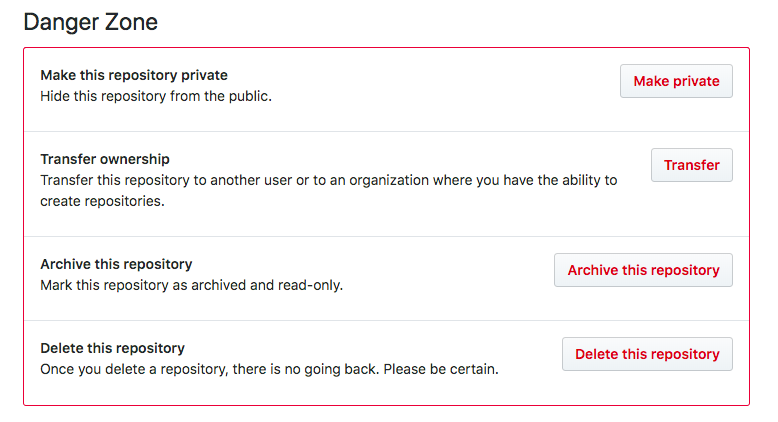Click the Make private button
Viewport: 778px width, 422px height.
click(676, 81)
